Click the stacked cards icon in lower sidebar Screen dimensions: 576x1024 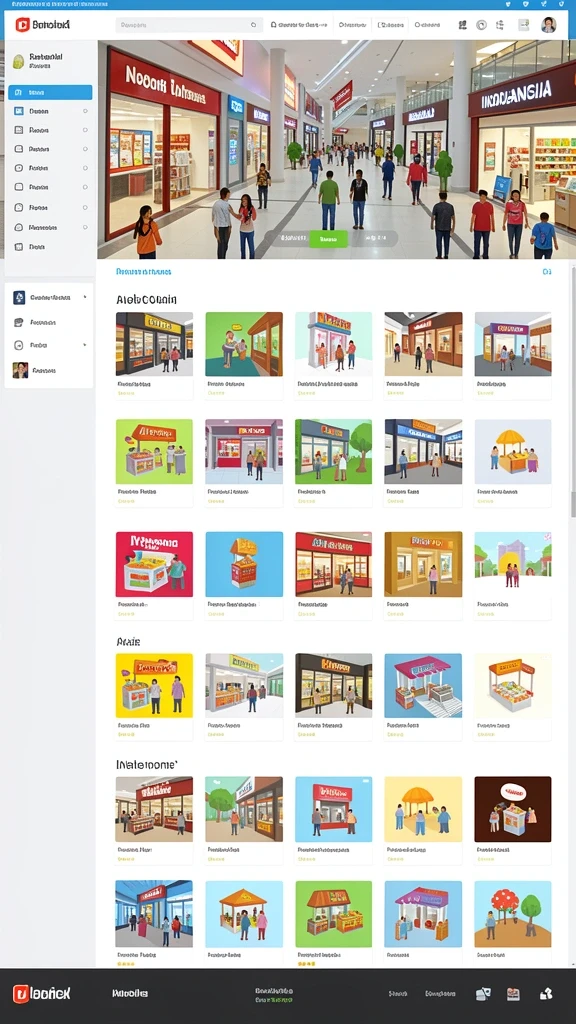18,323
